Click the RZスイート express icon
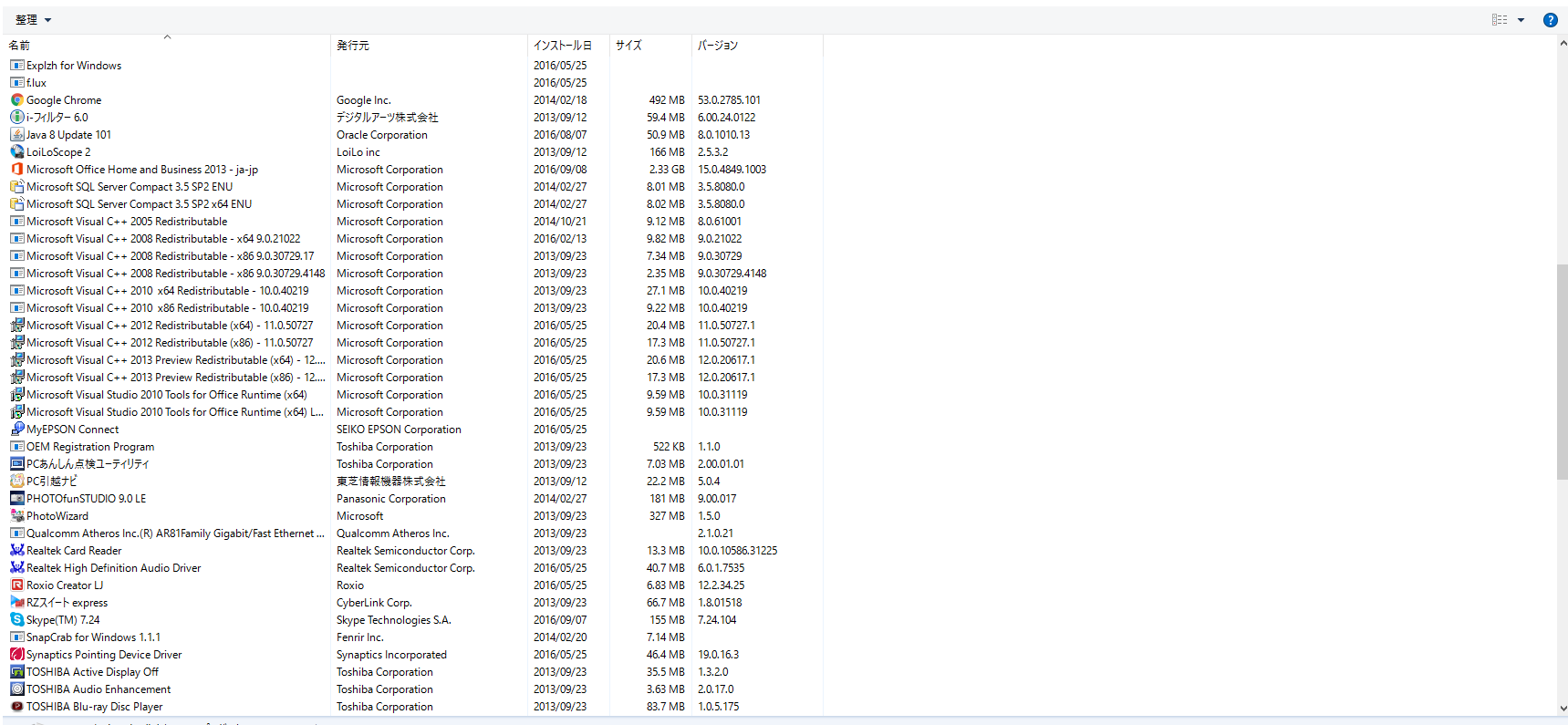1568x725 pixels. [x=17, y=603]
